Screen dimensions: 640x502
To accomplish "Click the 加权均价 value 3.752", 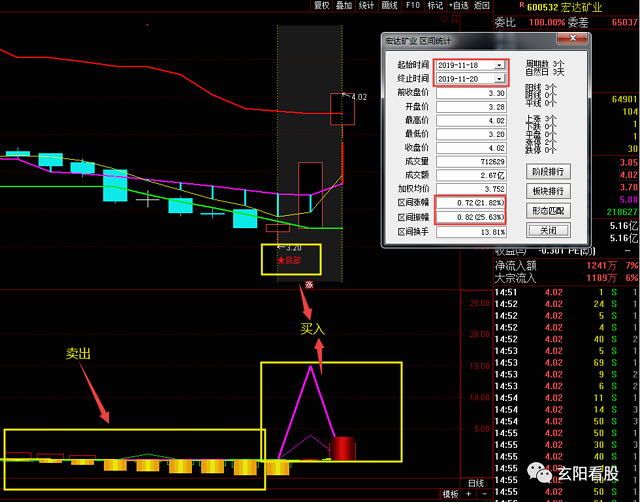I will point(471,189).
